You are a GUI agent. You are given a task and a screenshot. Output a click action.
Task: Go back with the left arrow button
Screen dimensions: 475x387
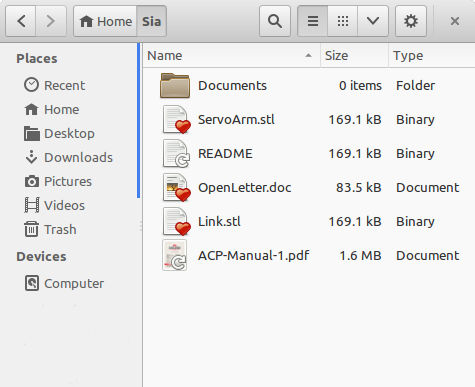pos(21,21)
